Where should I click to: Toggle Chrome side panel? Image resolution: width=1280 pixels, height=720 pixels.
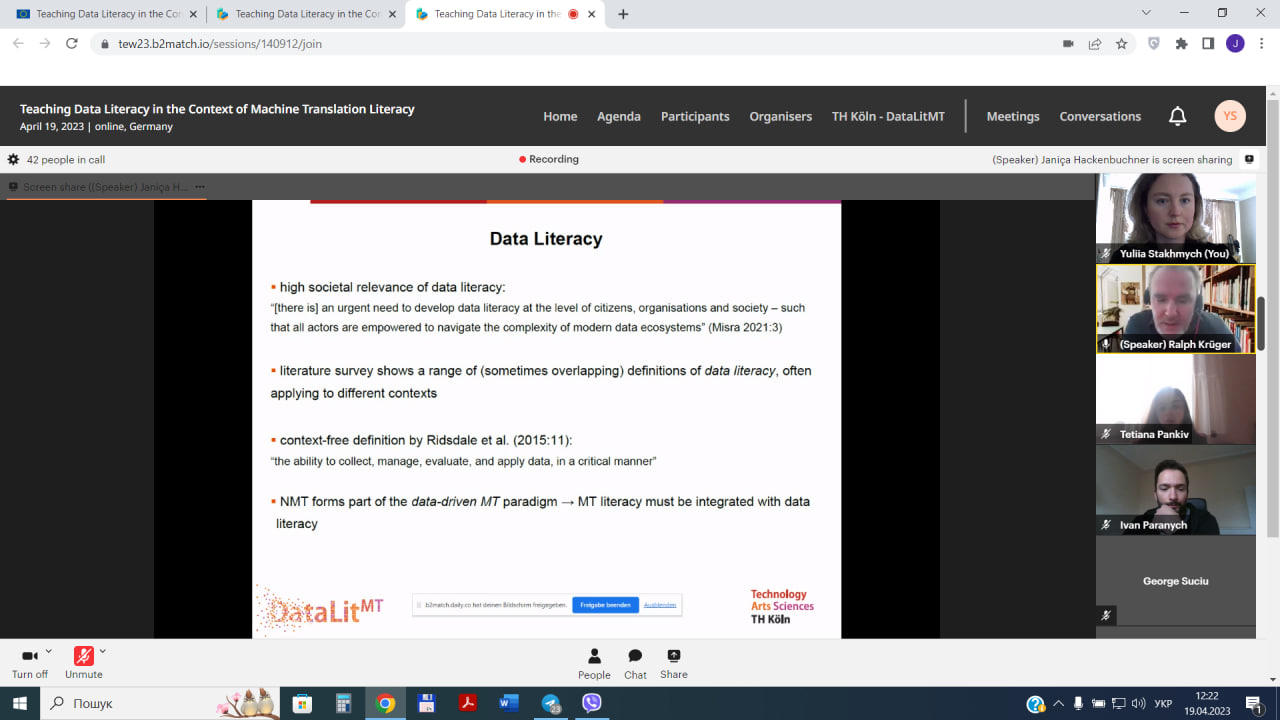pos(1208,44)
